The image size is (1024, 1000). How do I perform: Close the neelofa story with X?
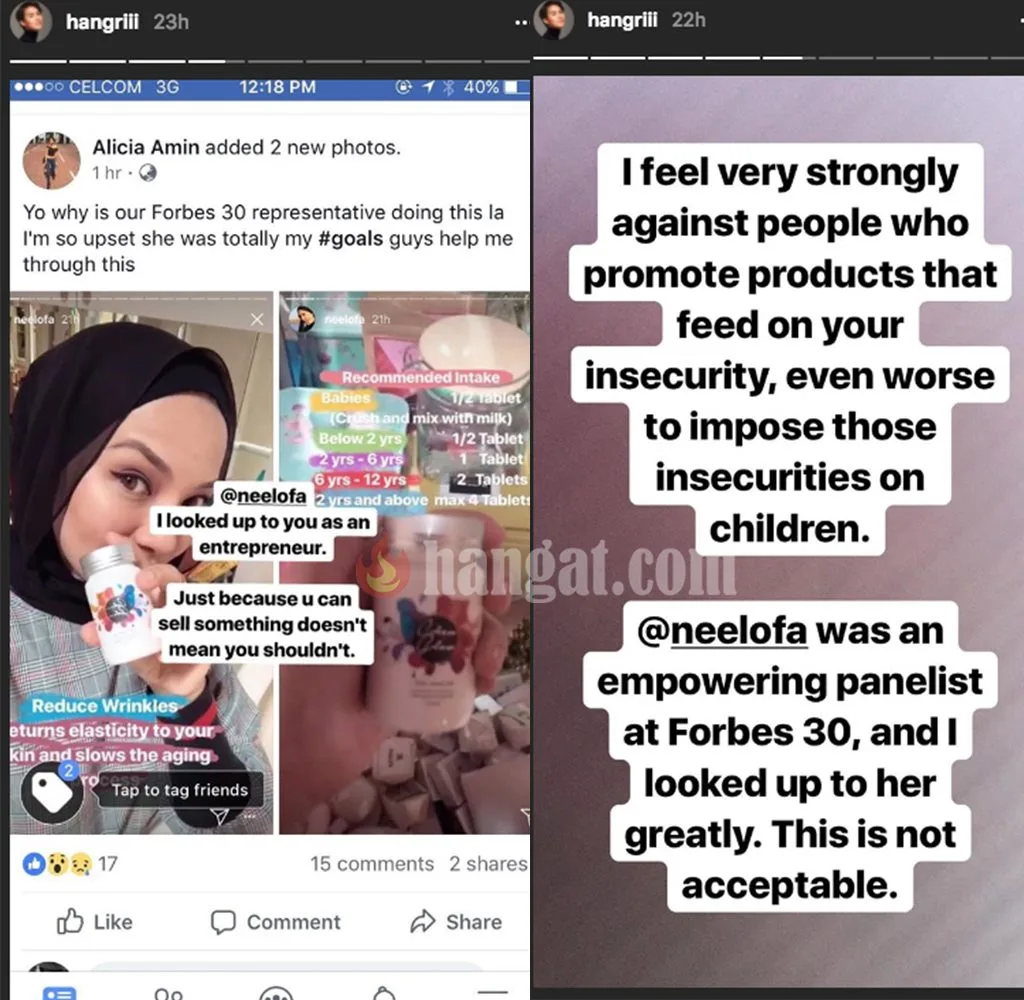point(257,319)
